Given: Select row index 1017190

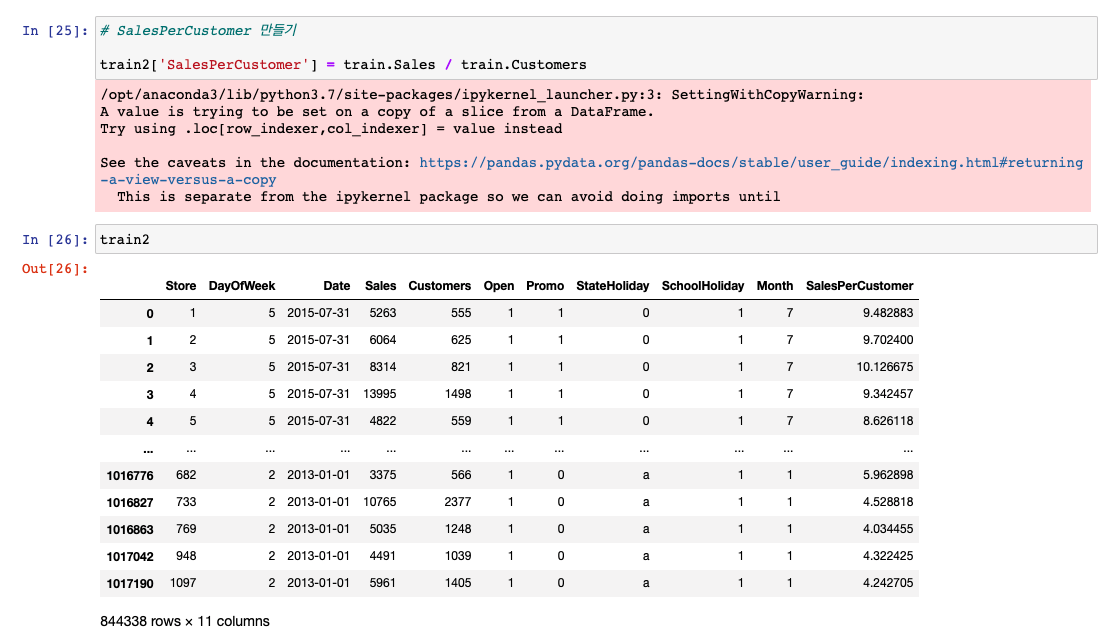Looking at the screenshot, I should pyautogui.click(x=130, y=583).
